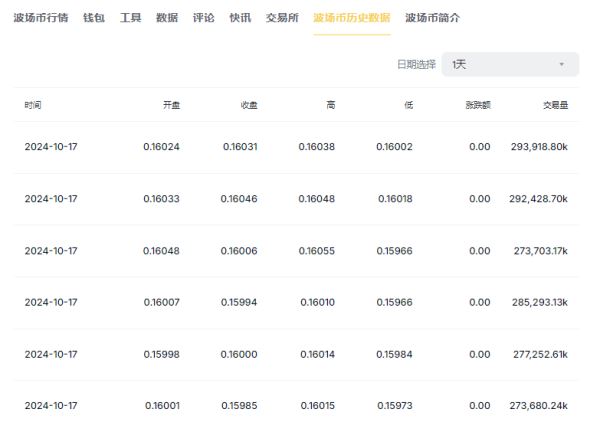
Task: Click the 时间 column header
Action: 33,105
